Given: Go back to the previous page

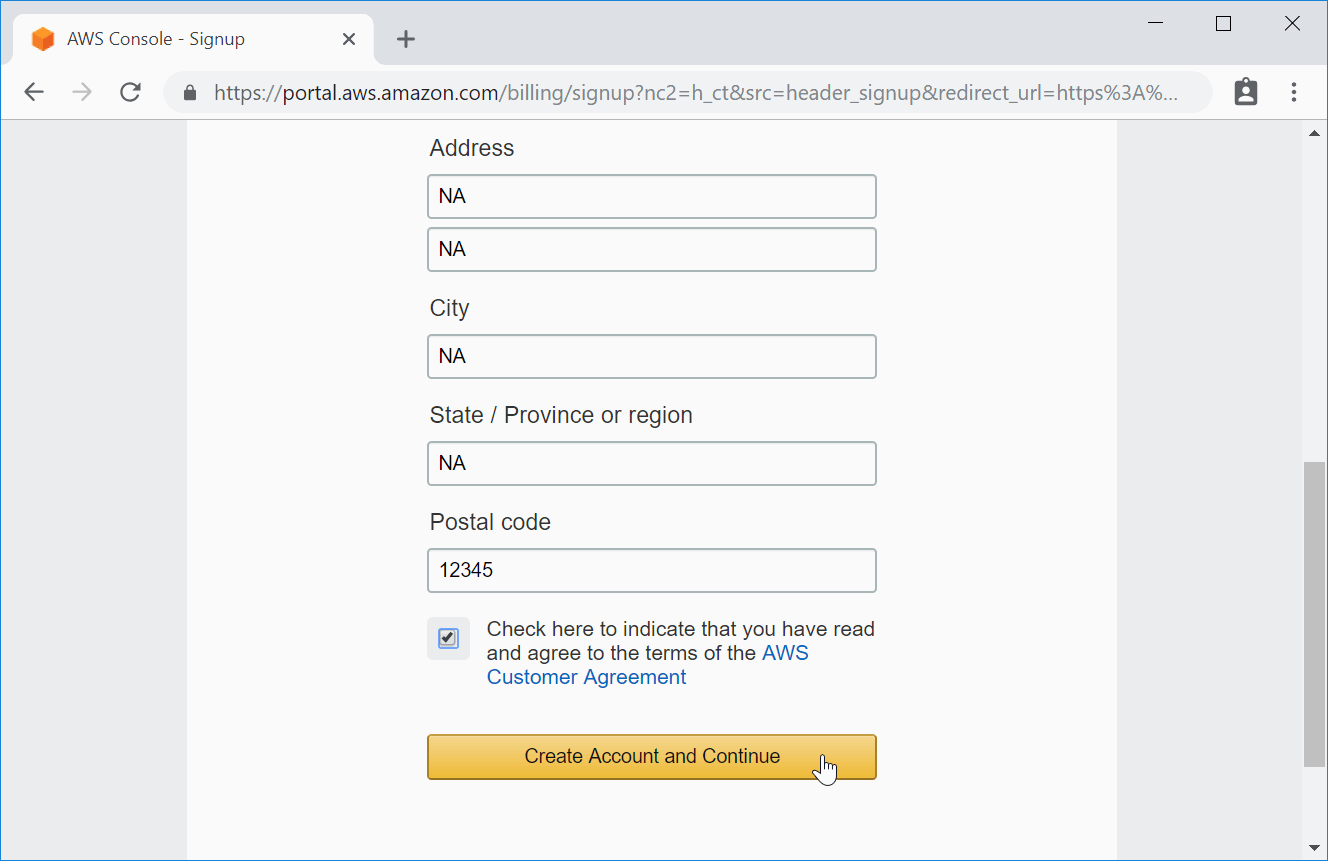Looking at the screenshot, I should point(34,92).
